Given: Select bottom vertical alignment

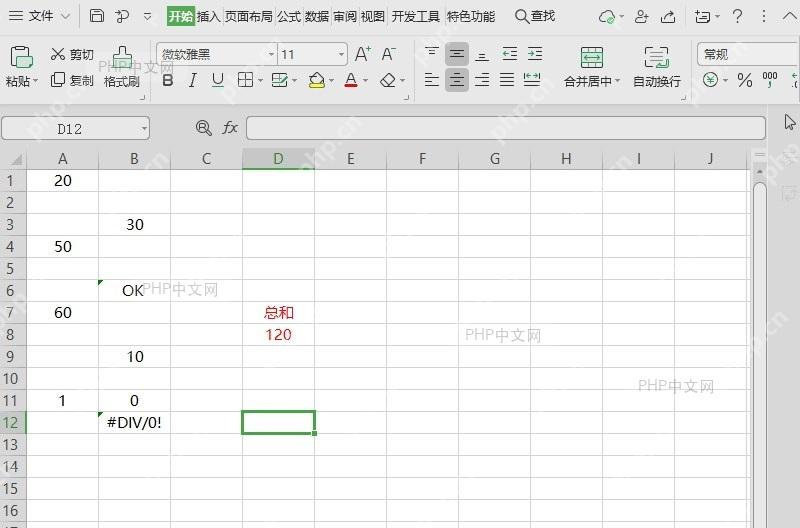Looking at the screenshot, I should click(x=482, y=55).
